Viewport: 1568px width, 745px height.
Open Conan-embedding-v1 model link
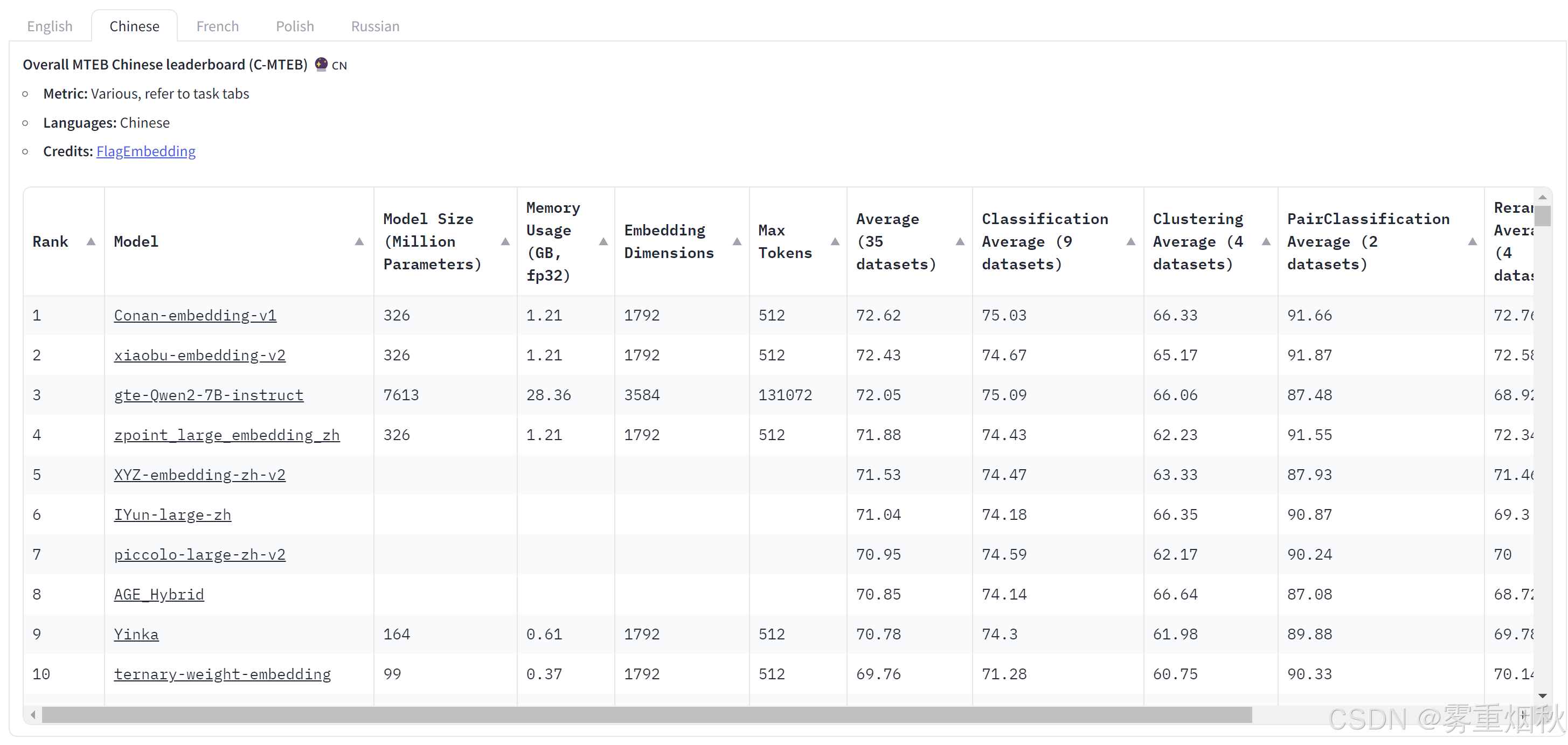coord(195,315)
